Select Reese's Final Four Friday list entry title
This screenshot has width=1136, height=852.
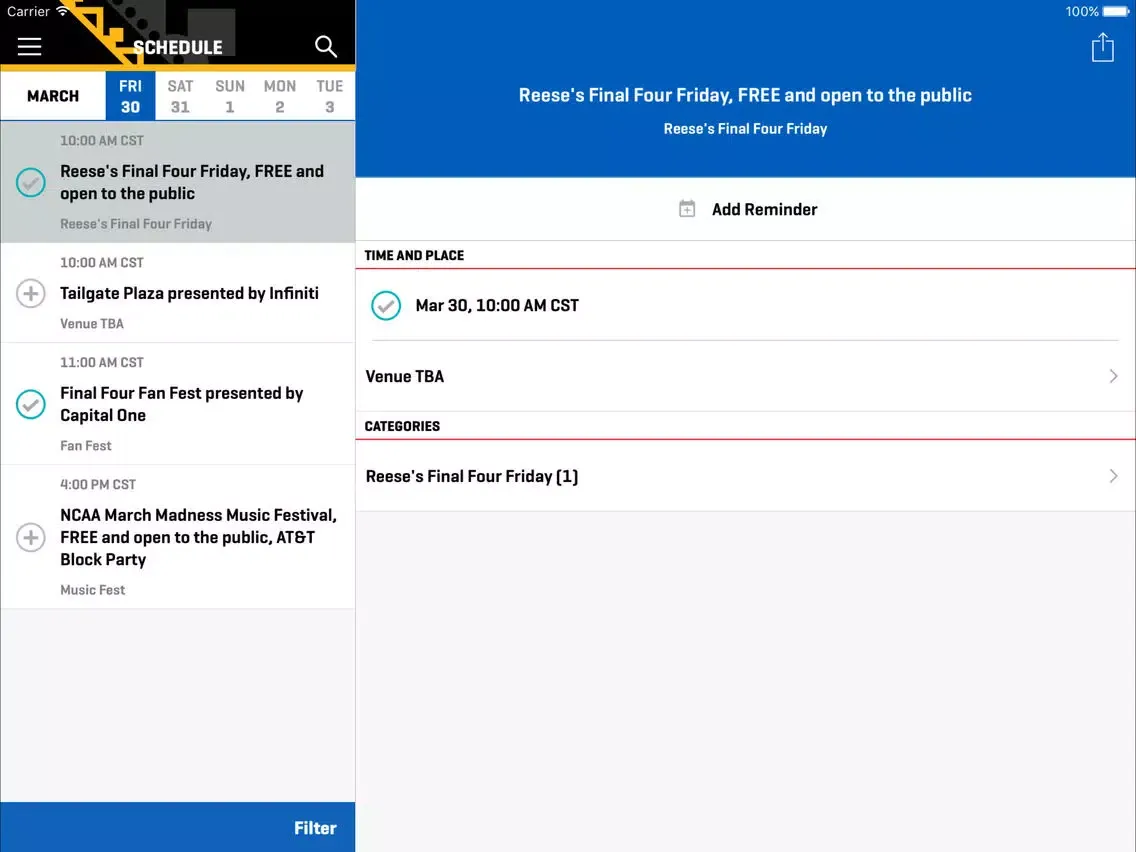192,183
